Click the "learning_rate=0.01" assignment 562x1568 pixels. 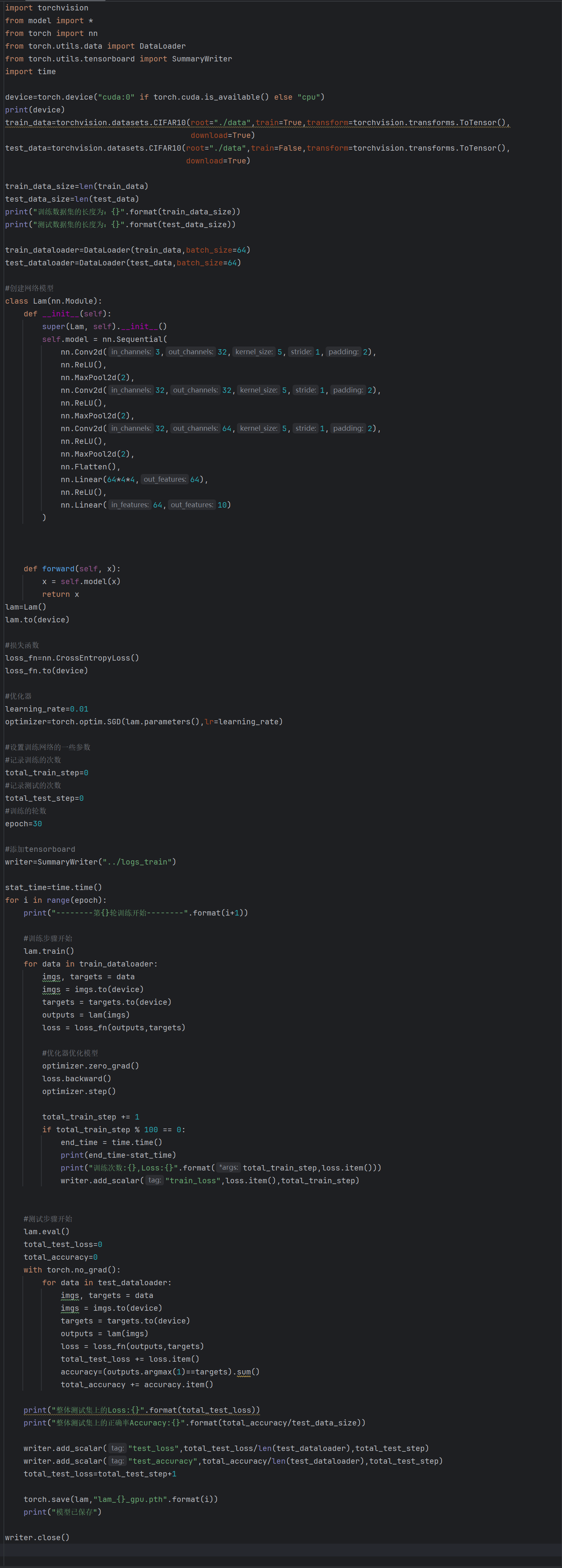(46, 709)
